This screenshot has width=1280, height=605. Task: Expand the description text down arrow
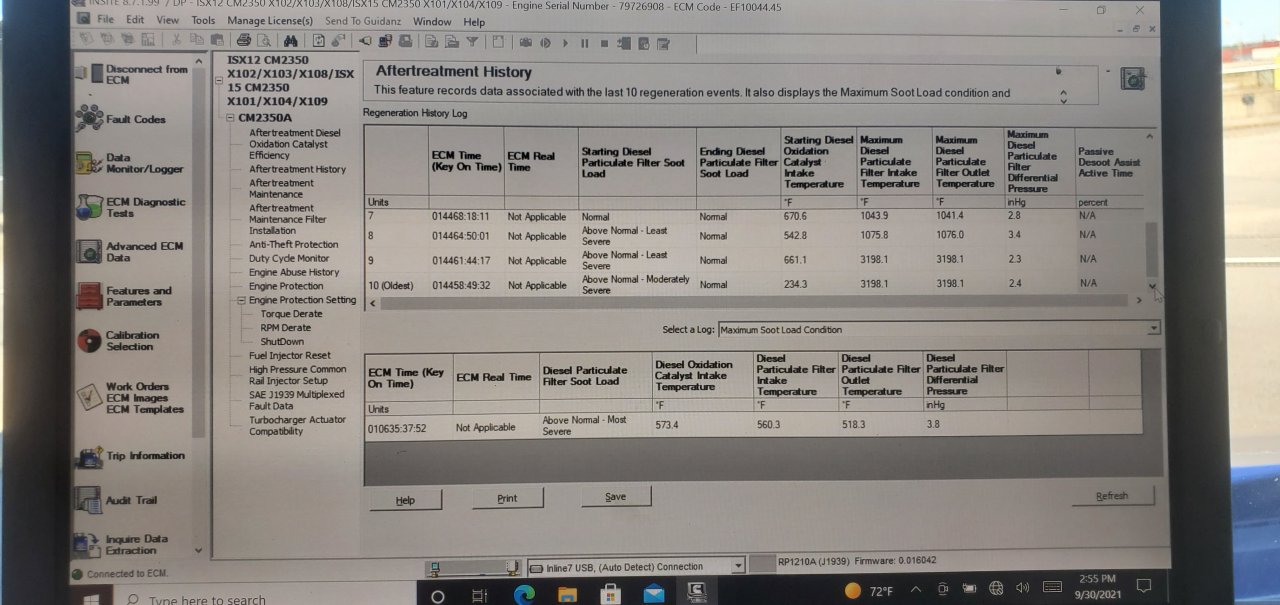[x=1063, y=99]
